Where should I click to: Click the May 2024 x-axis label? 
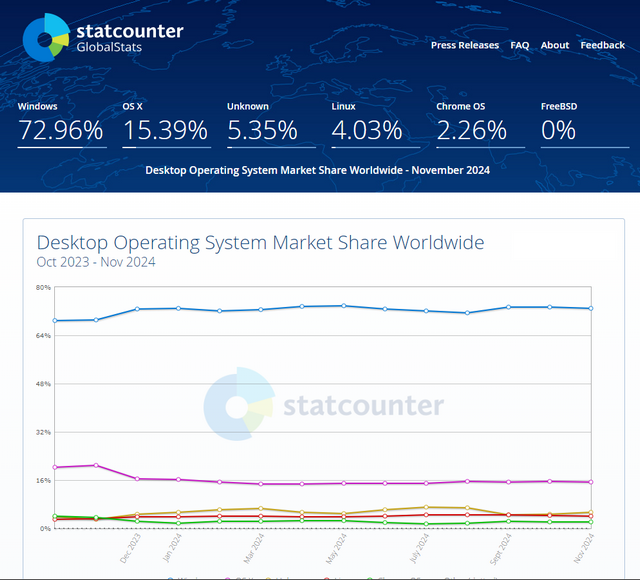[x=336, y=548]
